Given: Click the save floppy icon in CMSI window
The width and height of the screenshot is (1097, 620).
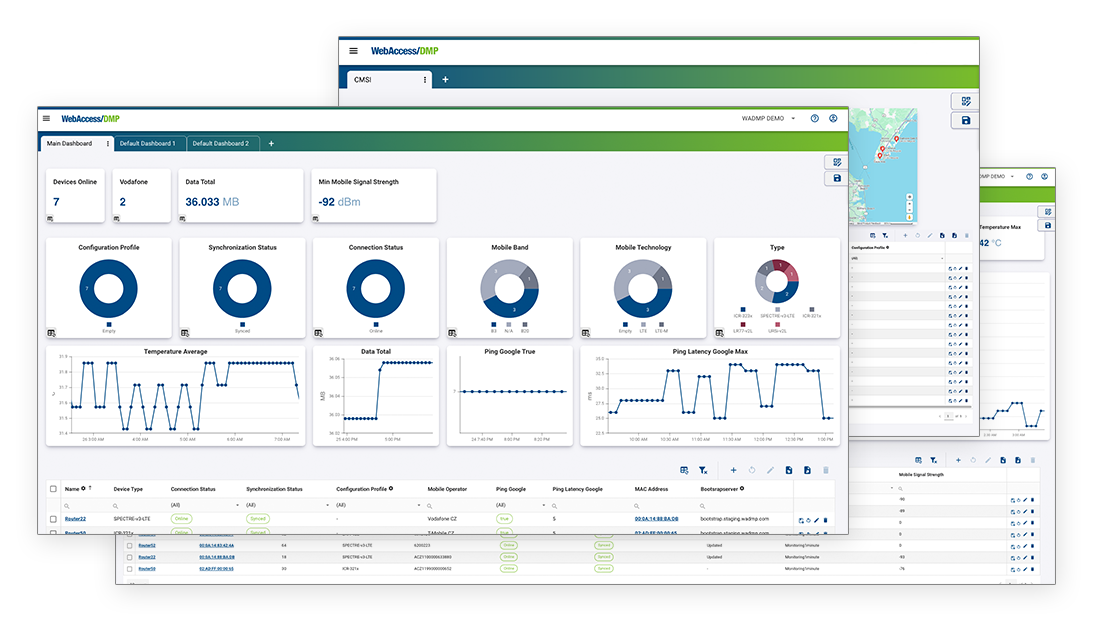Looking at the screenshot, I should click(x=965, y=120).
